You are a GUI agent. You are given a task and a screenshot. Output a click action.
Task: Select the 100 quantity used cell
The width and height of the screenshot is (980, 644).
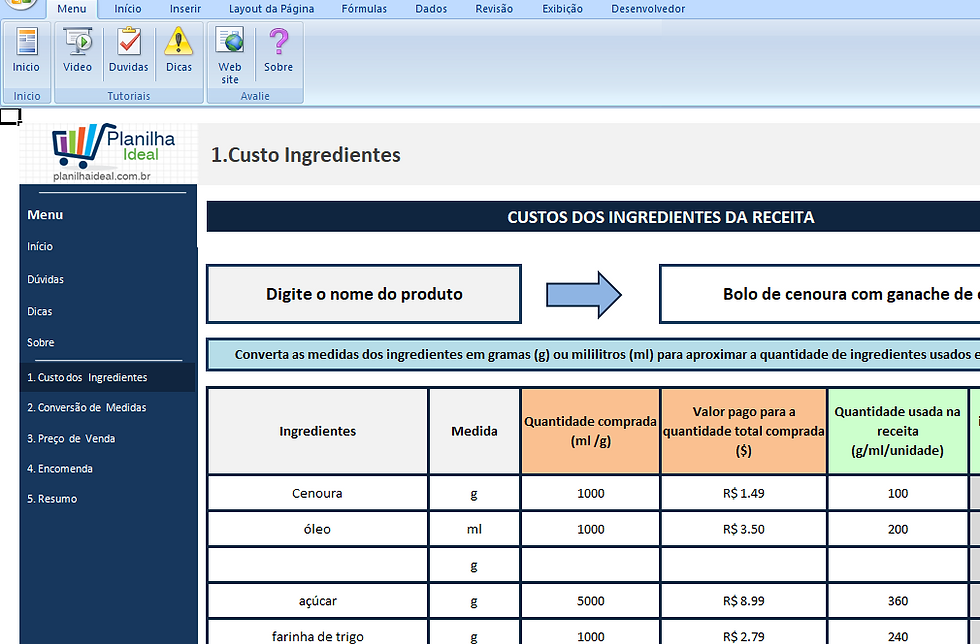pos(898,493)
